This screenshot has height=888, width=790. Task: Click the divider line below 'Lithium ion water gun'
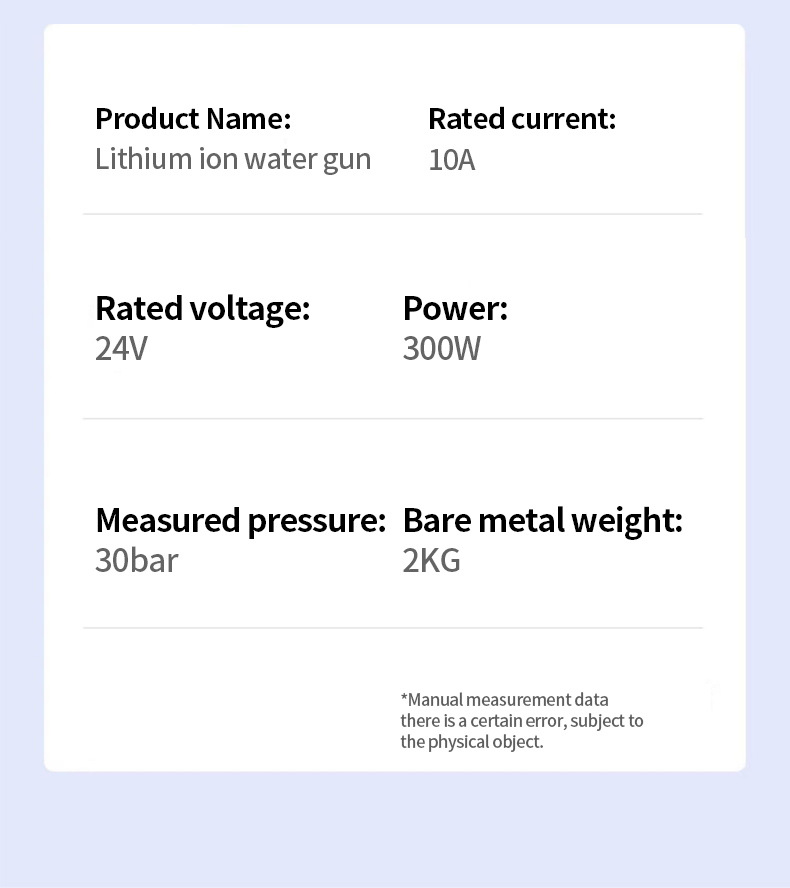(392, 214)
